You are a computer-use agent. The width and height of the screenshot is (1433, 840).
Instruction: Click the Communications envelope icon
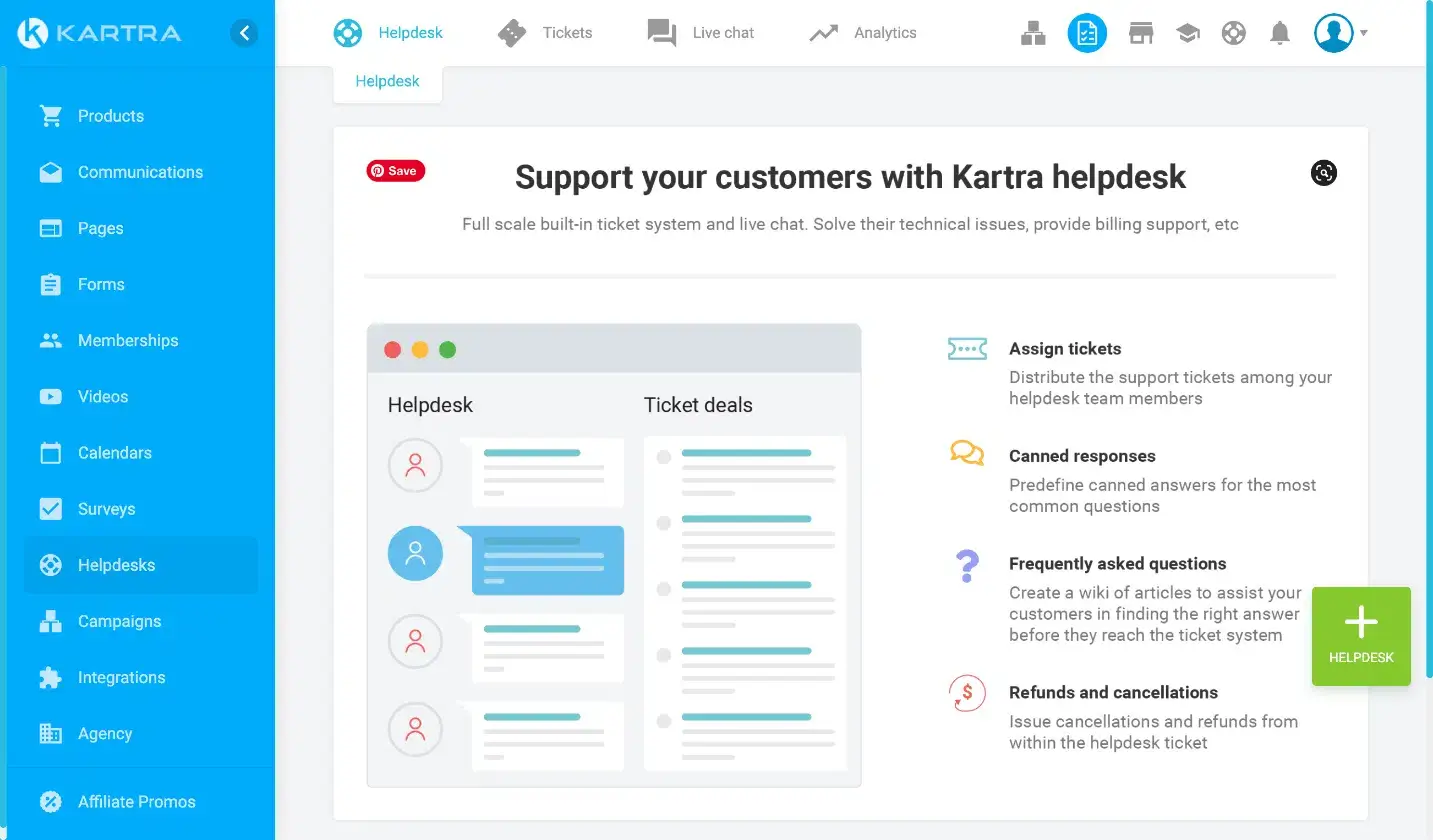click(x=50, y=172)
